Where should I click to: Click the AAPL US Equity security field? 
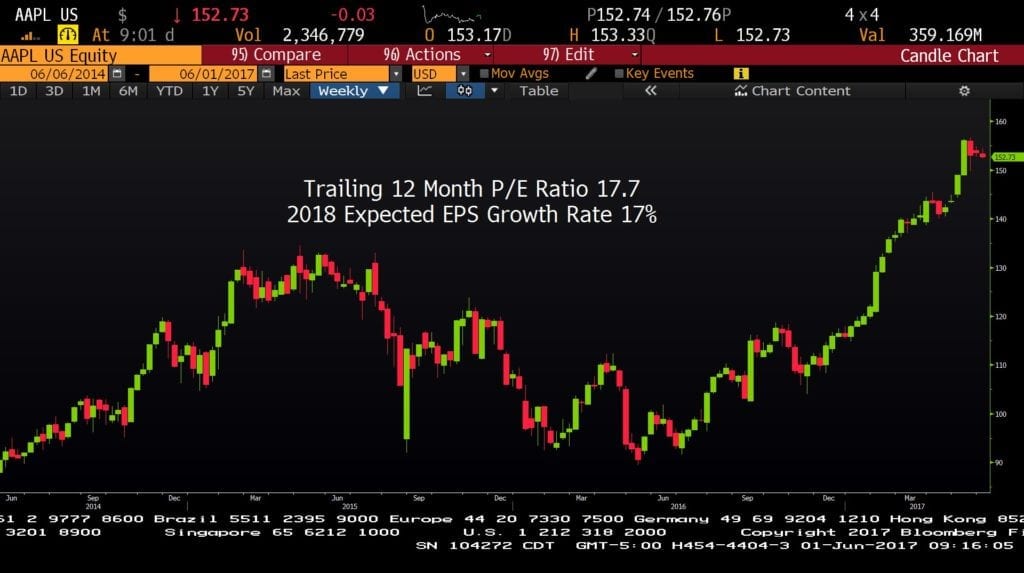[101, 56]
